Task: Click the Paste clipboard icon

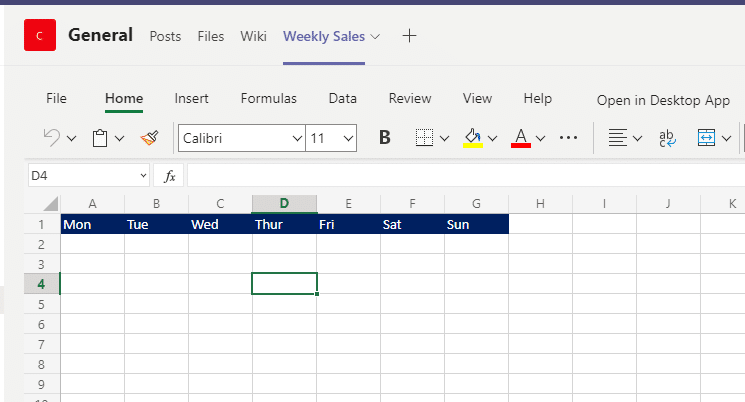Action: pos(101,138)
